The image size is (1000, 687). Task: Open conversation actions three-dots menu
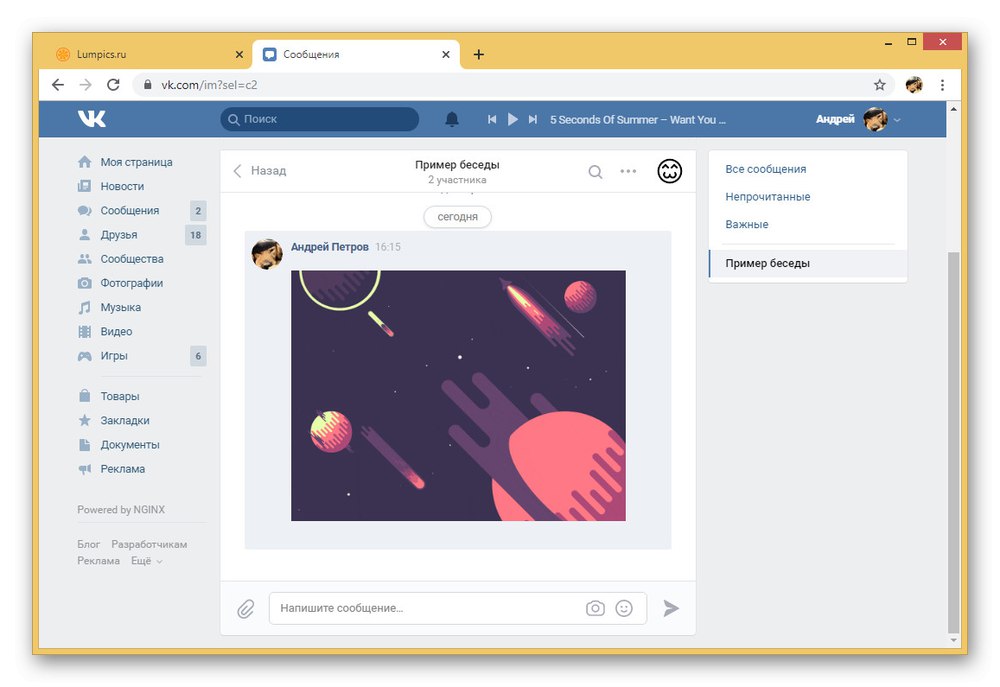click(x=628, y=171)
